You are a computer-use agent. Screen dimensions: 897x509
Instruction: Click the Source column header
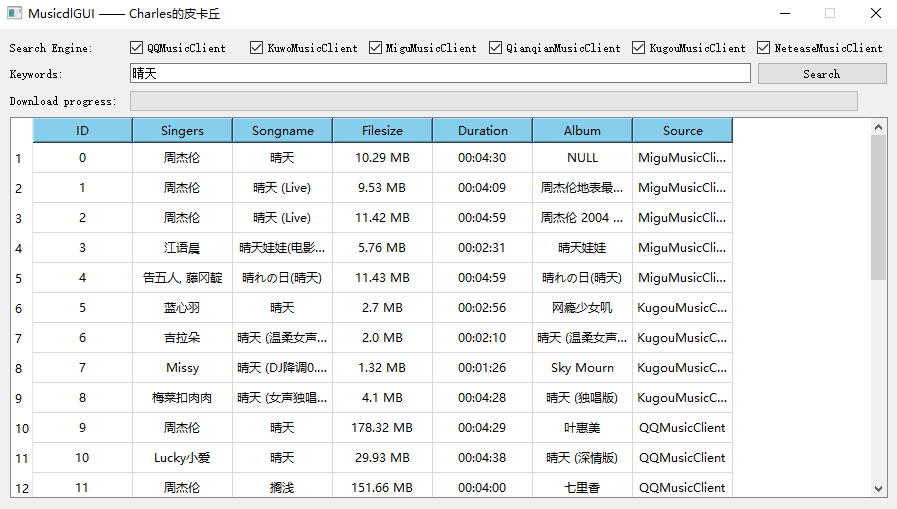682,130
